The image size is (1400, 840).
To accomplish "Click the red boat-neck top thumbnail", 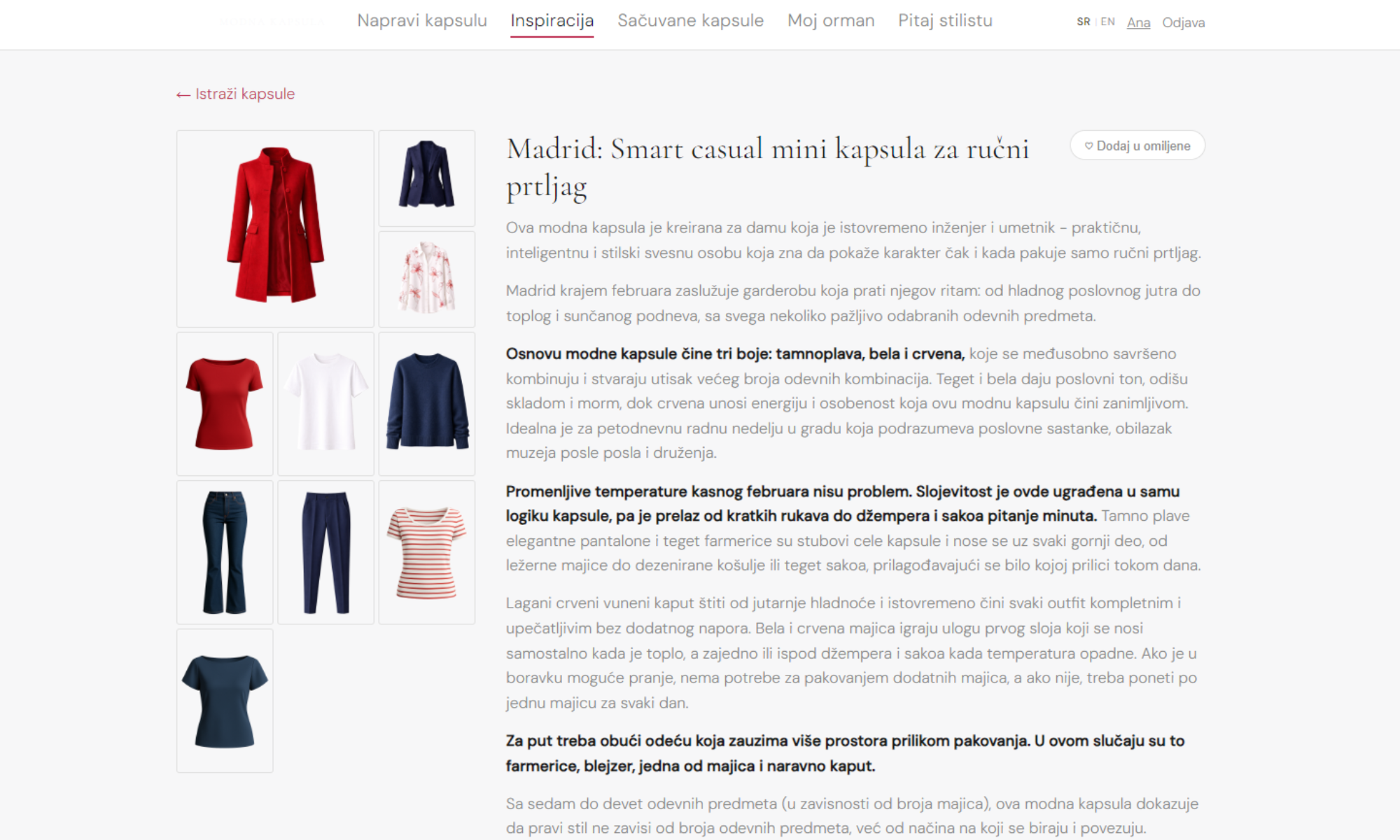I will [225, 403].
